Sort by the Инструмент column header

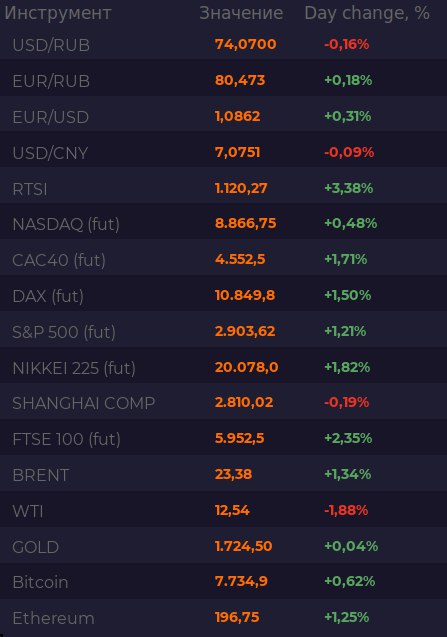click(58, 13)
